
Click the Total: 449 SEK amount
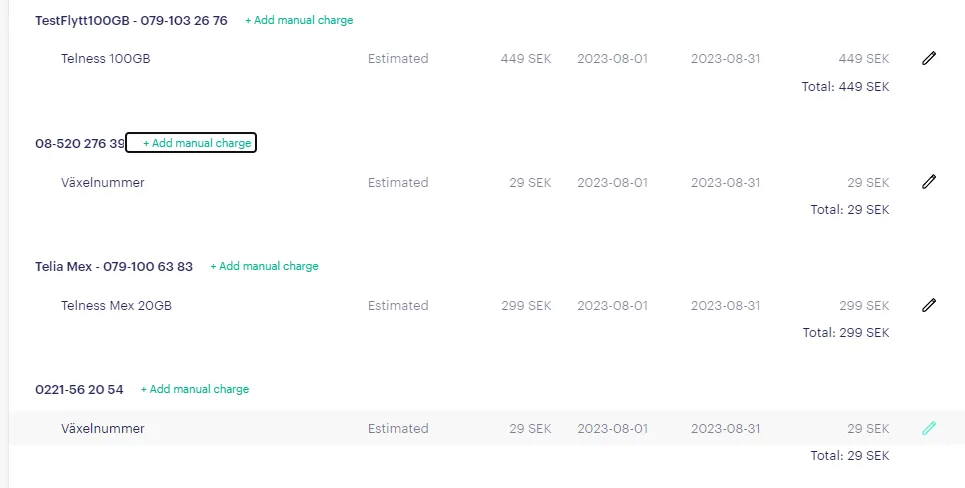coord(845,87)
